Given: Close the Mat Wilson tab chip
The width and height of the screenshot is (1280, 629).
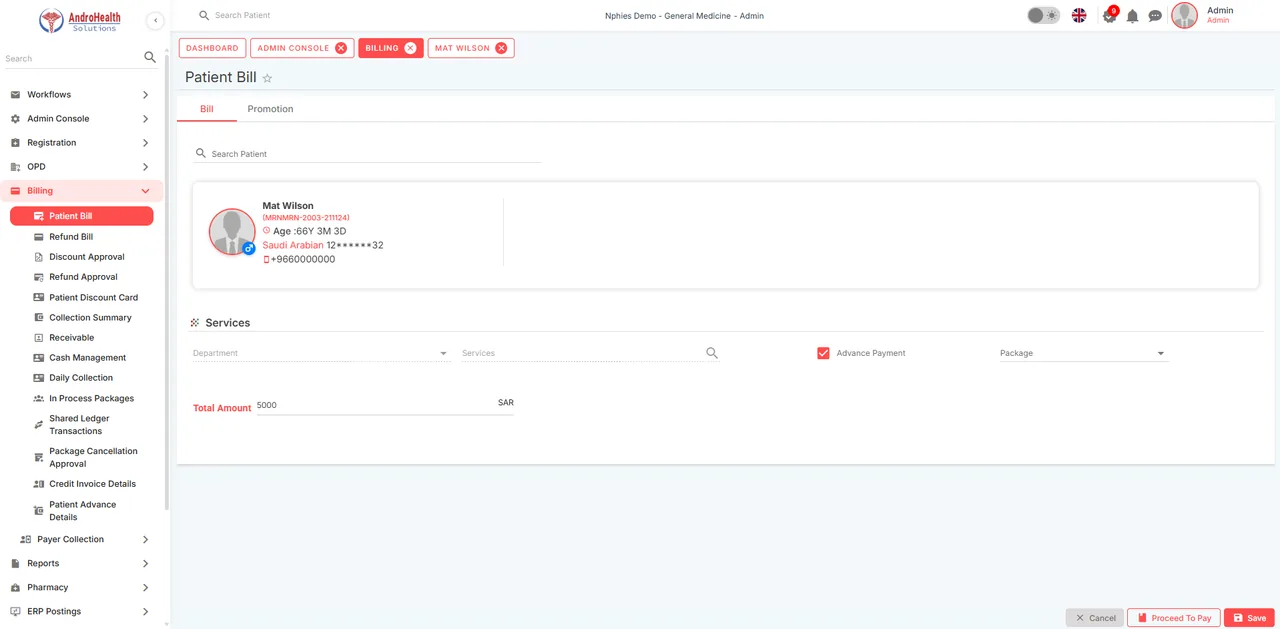Looking at the screenshot, I should coord(501,48).
